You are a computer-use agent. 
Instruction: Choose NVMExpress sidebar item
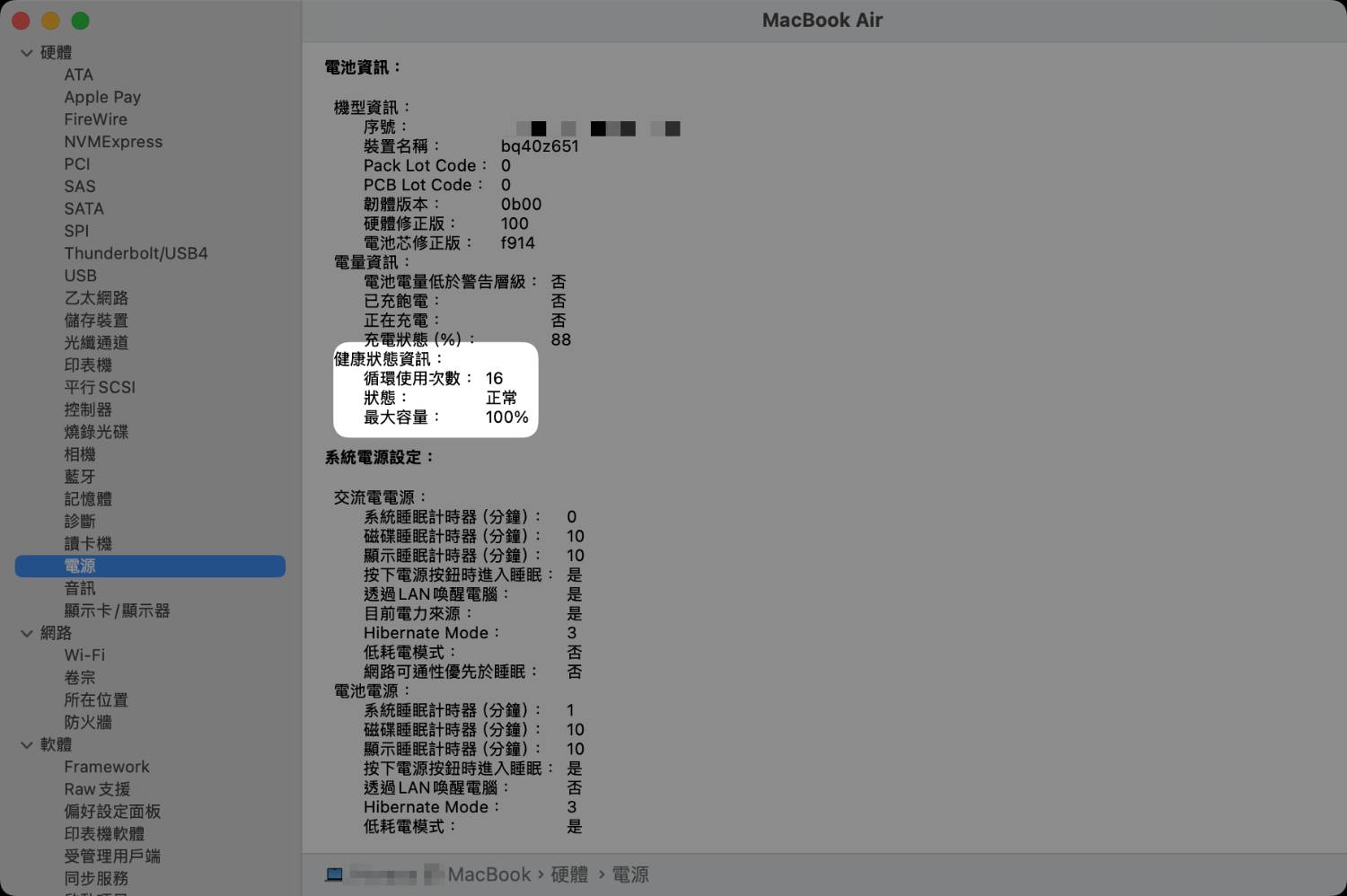113,142
